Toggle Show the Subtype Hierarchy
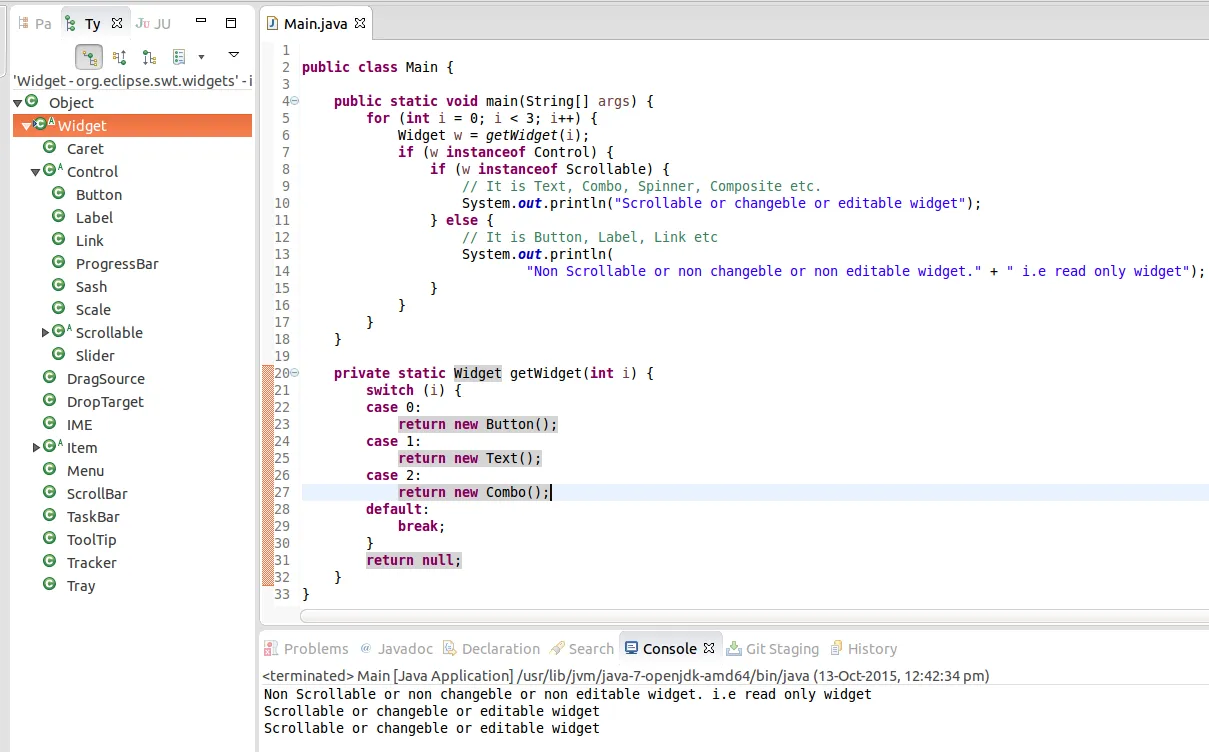Viewport: 1209px width, 752px height. coord(149,57)
